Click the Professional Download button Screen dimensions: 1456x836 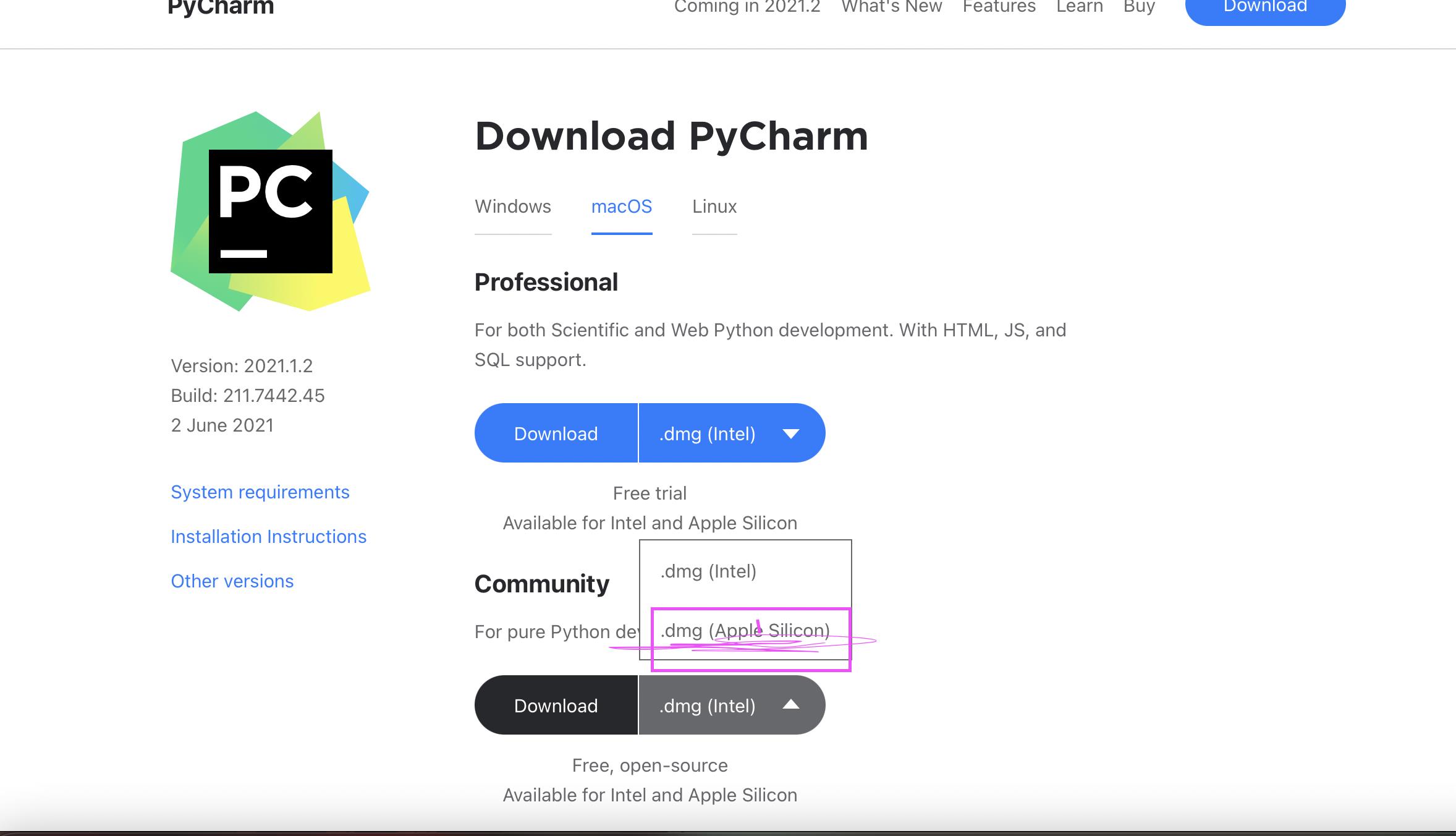[x=555, y=433]
